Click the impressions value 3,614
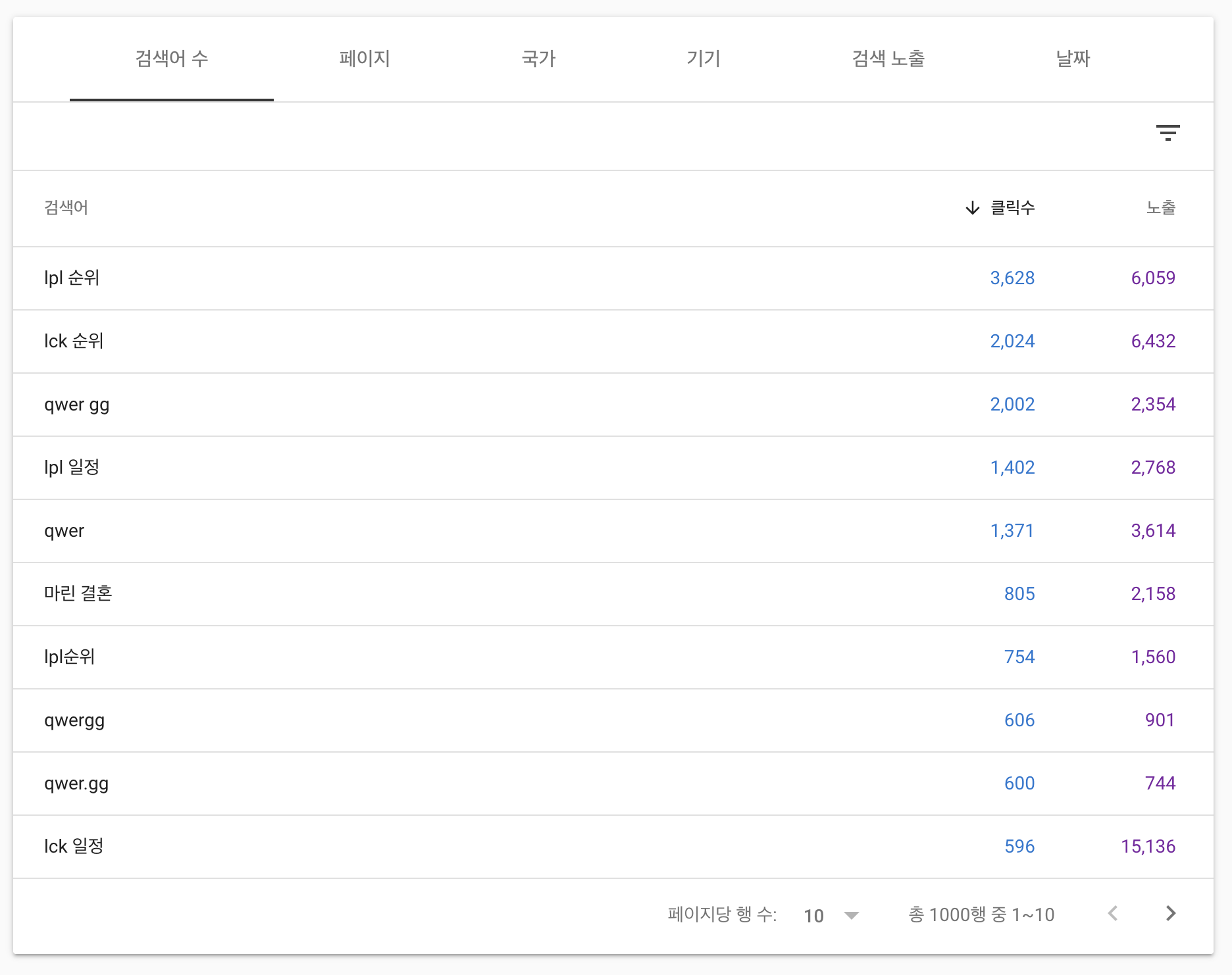Viewport: 1232px width, 975px height. point(1153,531)
